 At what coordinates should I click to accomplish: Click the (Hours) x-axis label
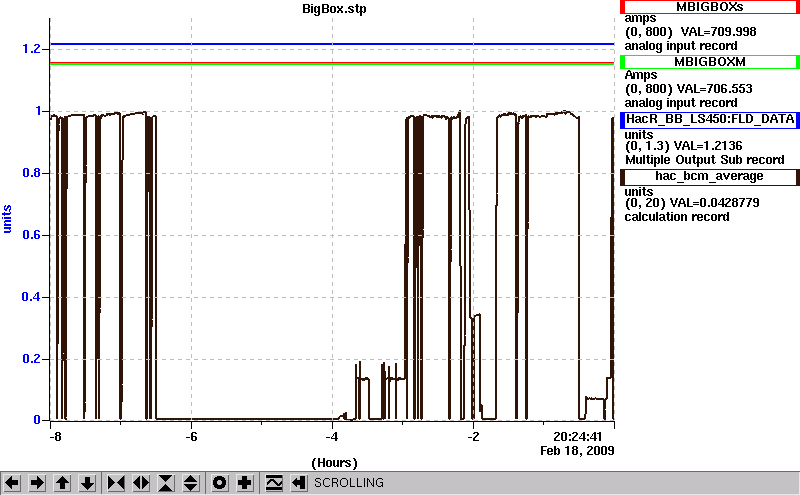[x=334, y=463]
